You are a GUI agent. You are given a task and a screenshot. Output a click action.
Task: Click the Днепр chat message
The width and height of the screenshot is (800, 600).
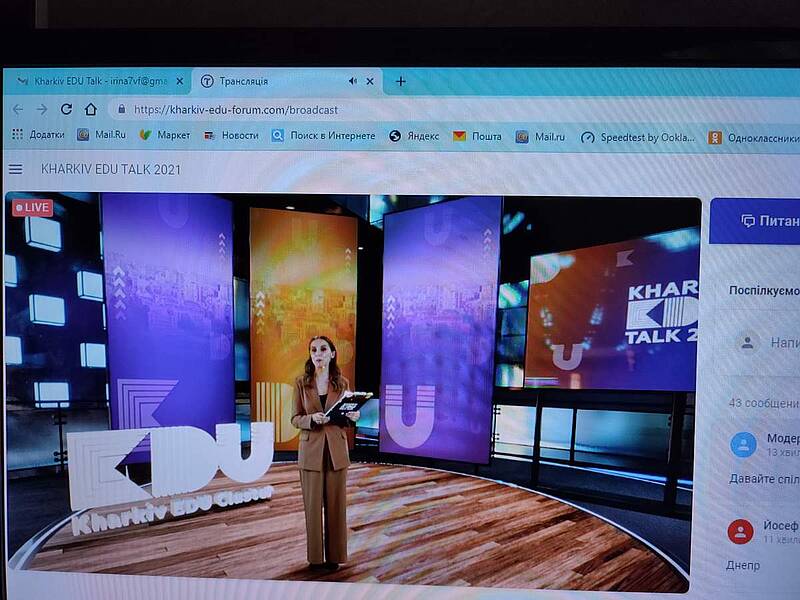tap(743, 565)
